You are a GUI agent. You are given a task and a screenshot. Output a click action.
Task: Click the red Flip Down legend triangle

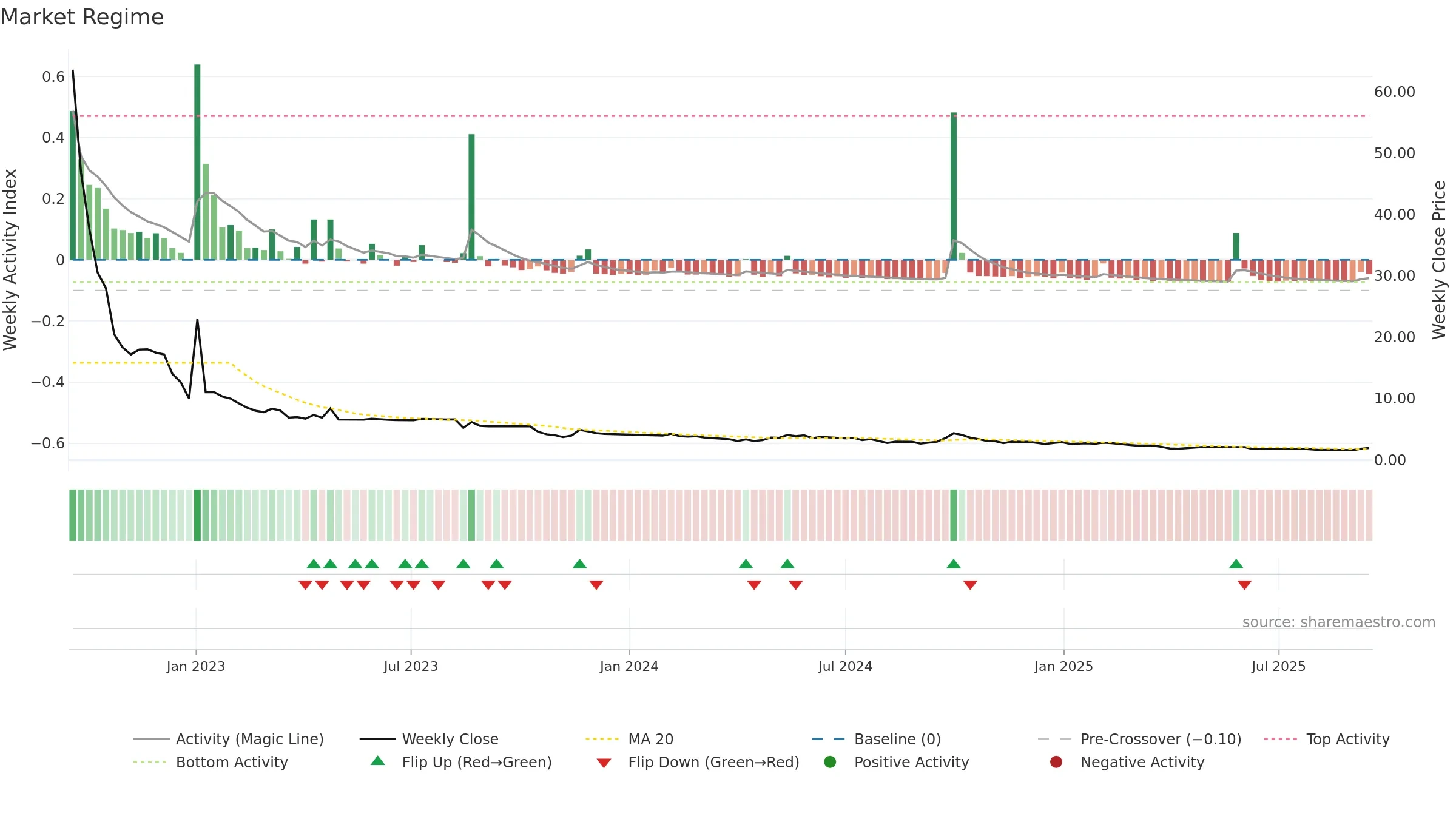coord(604,763)
